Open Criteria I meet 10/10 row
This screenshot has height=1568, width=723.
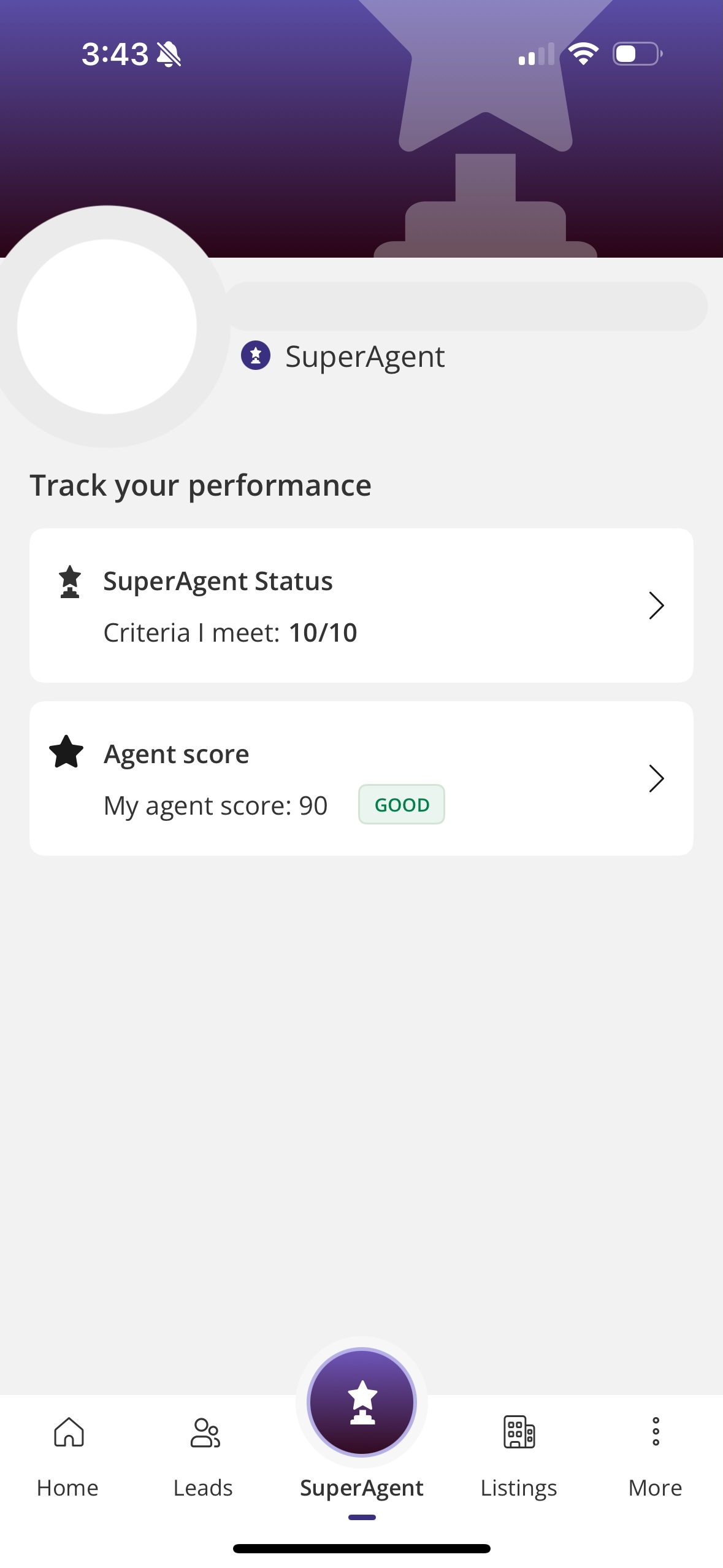(x=230, y=632)
